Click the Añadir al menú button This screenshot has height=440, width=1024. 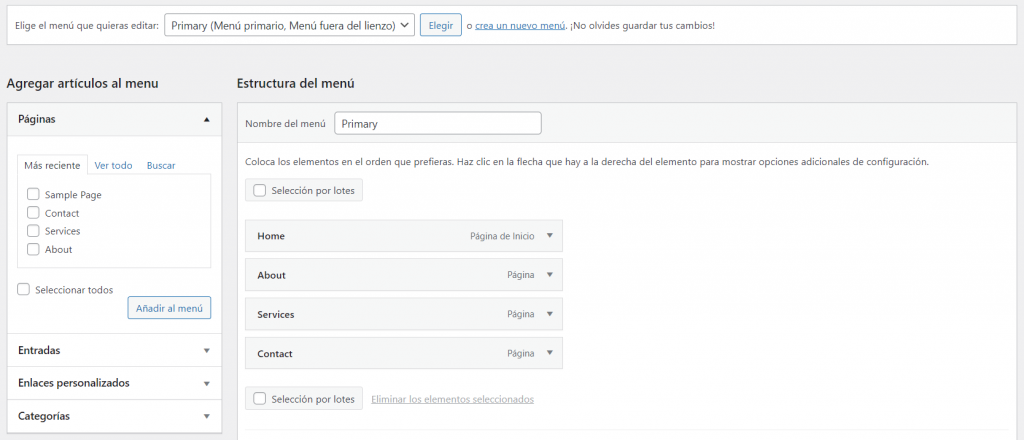tap(169, 308)
